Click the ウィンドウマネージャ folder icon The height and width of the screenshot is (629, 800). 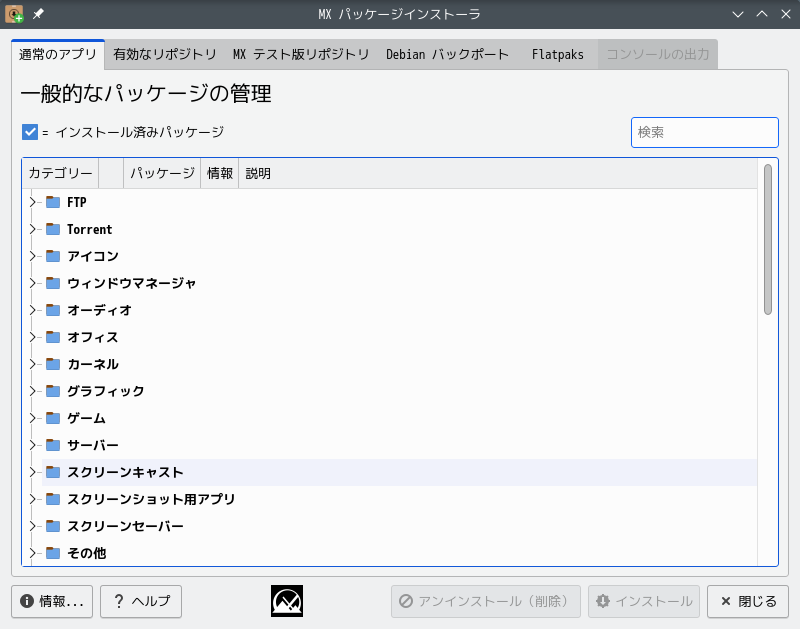[x=53, y=283]
